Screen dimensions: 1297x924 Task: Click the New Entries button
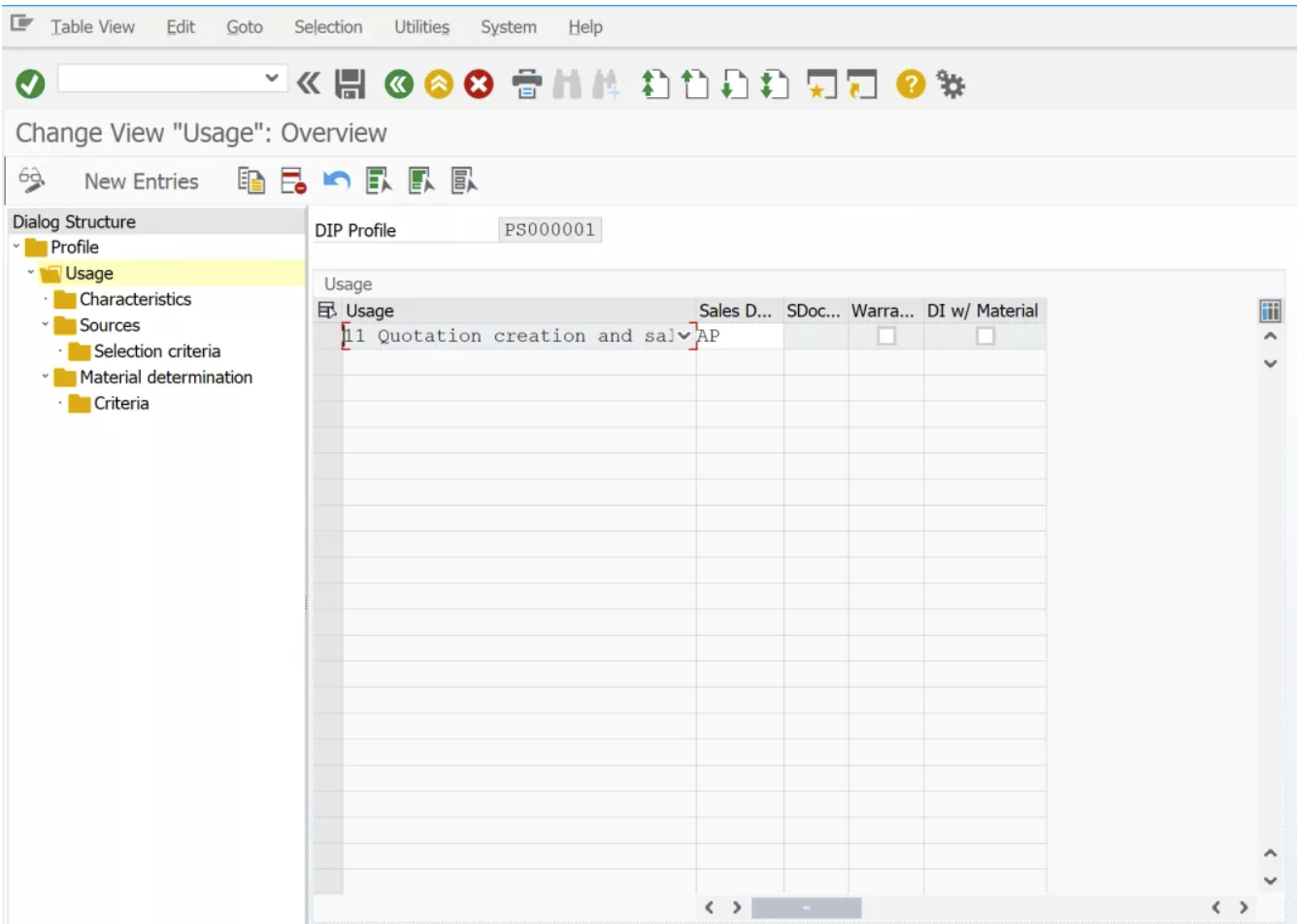[x=142, y=181]
